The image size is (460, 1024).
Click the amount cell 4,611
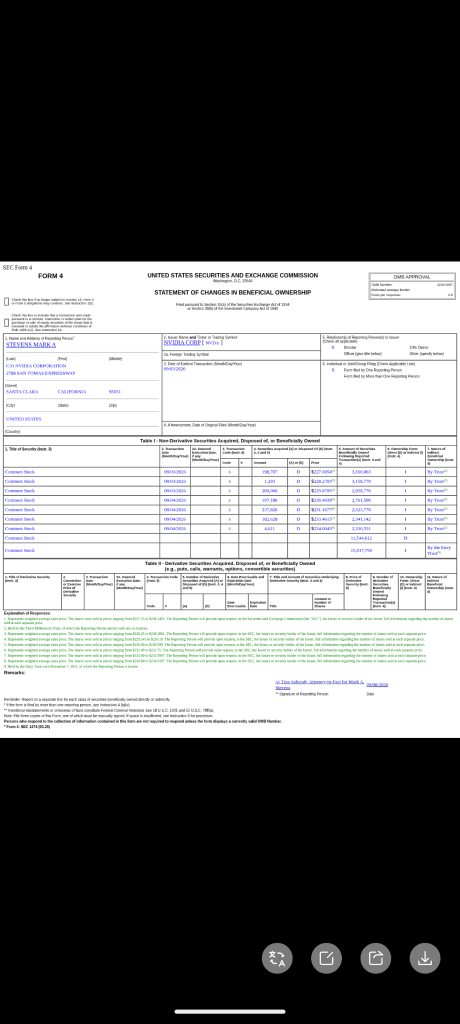[x=269, y=528]
